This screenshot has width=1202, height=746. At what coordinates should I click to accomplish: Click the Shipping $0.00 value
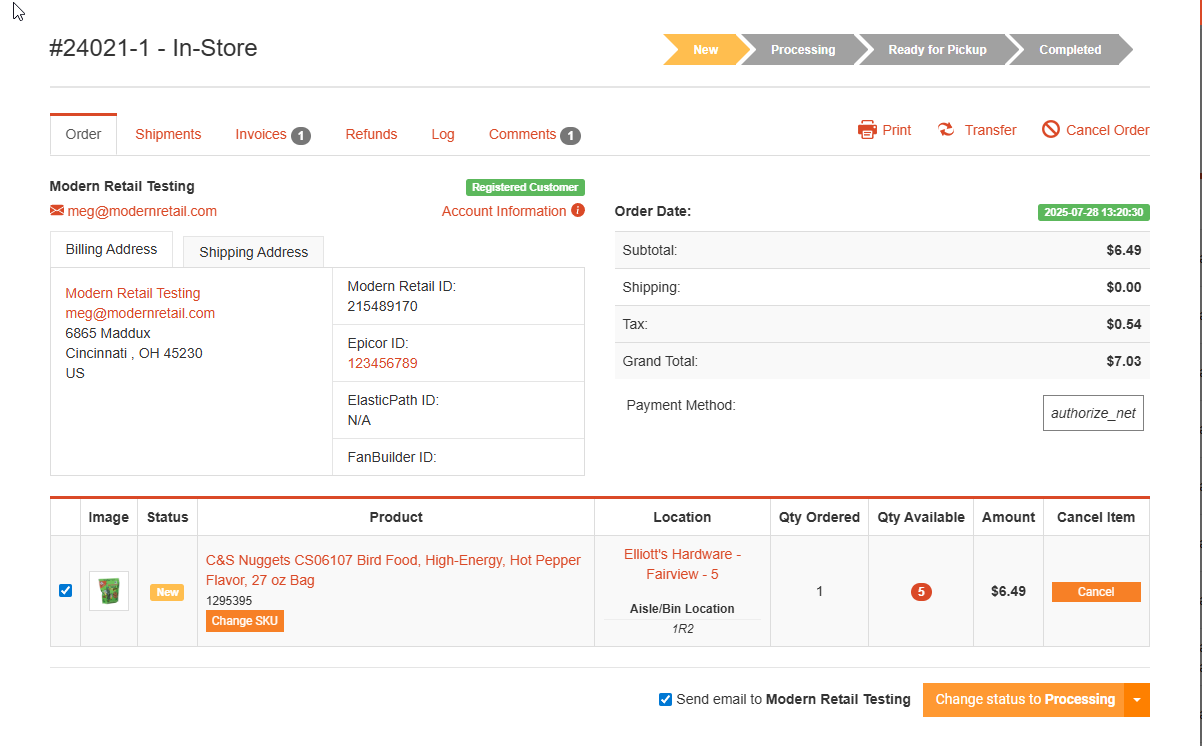point(1124,287)
